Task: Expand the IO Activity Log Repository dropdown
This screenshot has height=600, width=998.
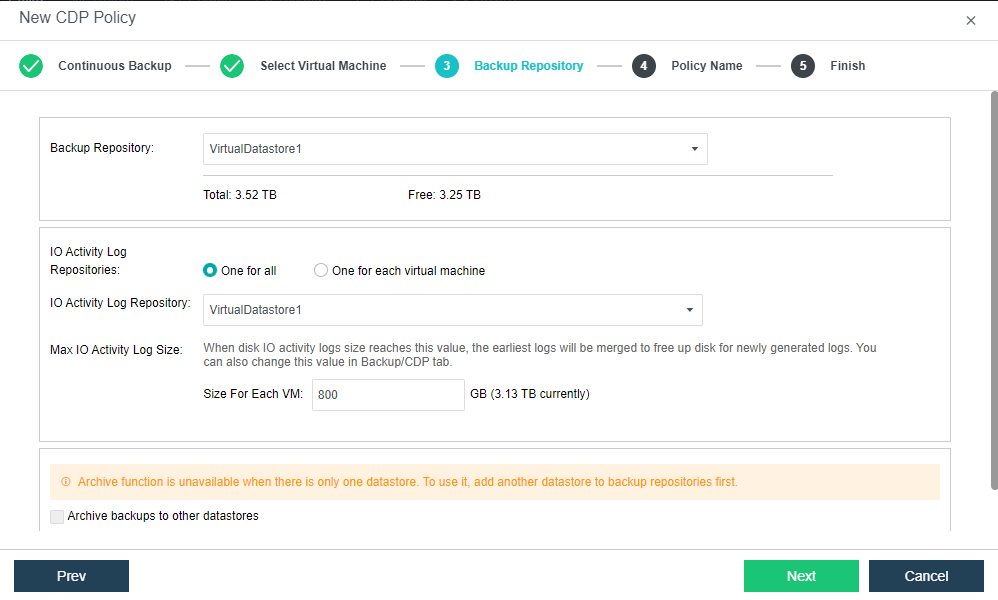Action: (x=452, y=310)
